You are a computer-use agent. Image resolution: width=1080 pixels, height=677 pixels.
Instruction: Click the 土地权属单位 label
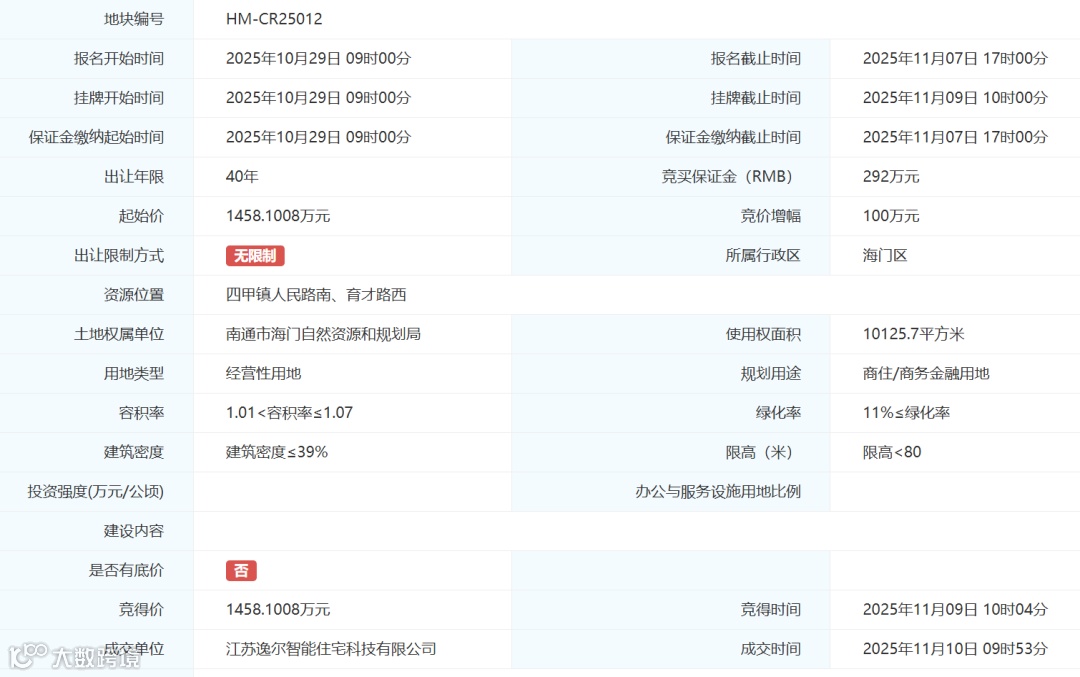click(119, 334)
